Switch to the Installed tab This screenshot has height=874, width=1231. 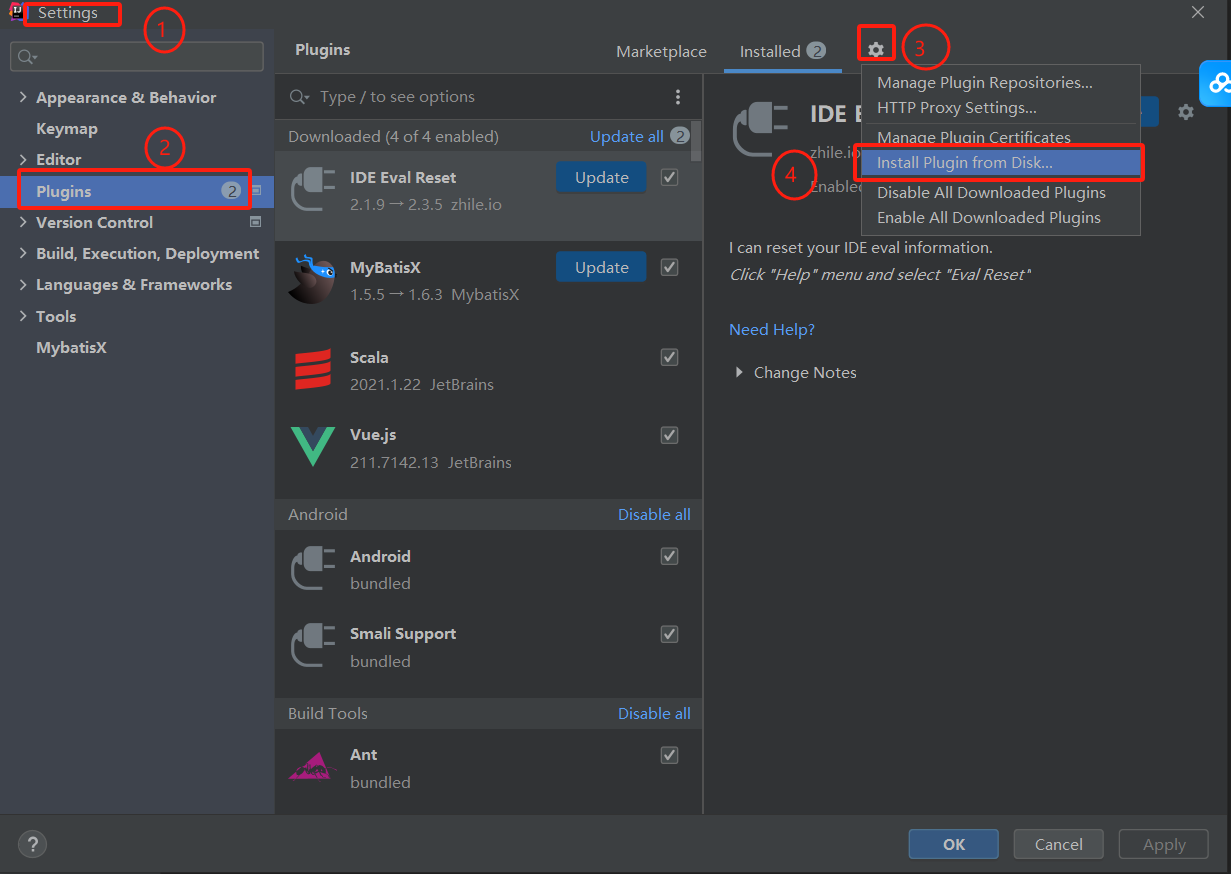point(782,51)
